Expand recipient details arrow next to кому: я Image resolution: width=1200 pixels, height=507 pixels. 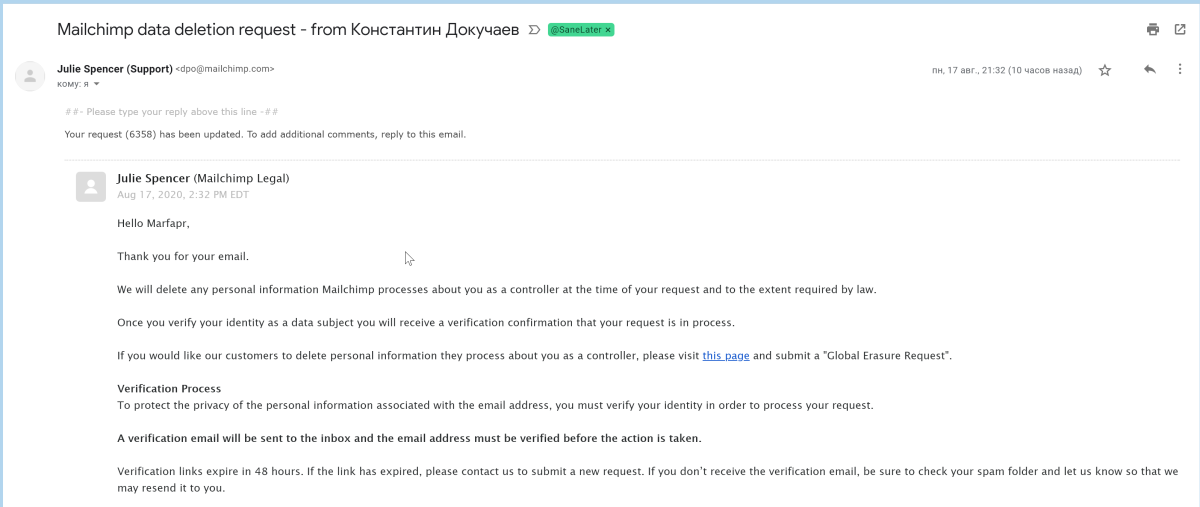[97, 84]
